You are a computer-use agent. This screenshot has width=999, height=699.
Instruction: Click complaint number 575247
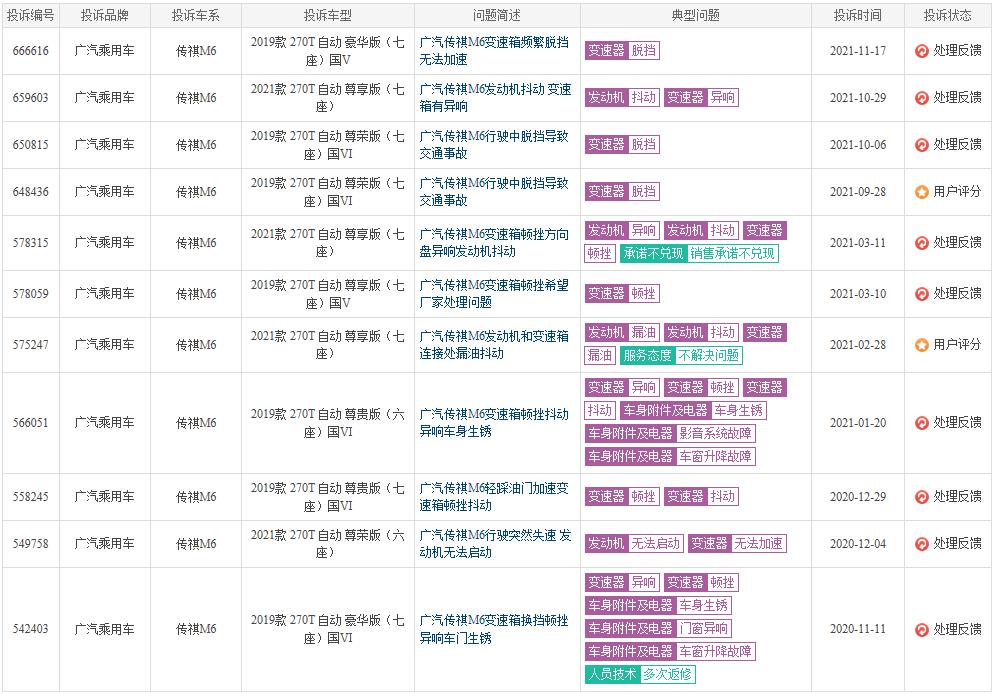pos(31,345)
